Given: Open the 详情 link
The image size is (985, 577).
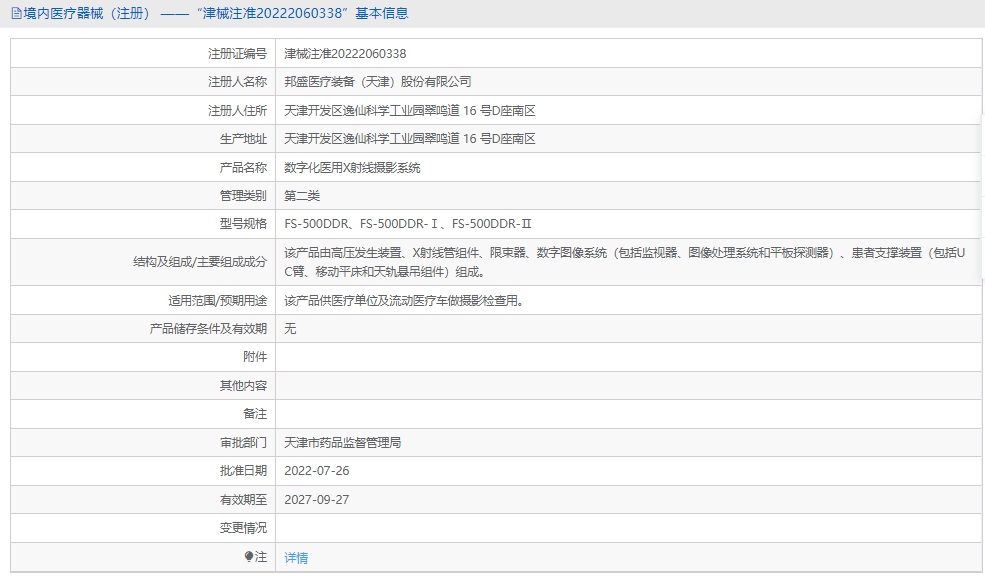Looking at the screenshot, I should 296,558.
